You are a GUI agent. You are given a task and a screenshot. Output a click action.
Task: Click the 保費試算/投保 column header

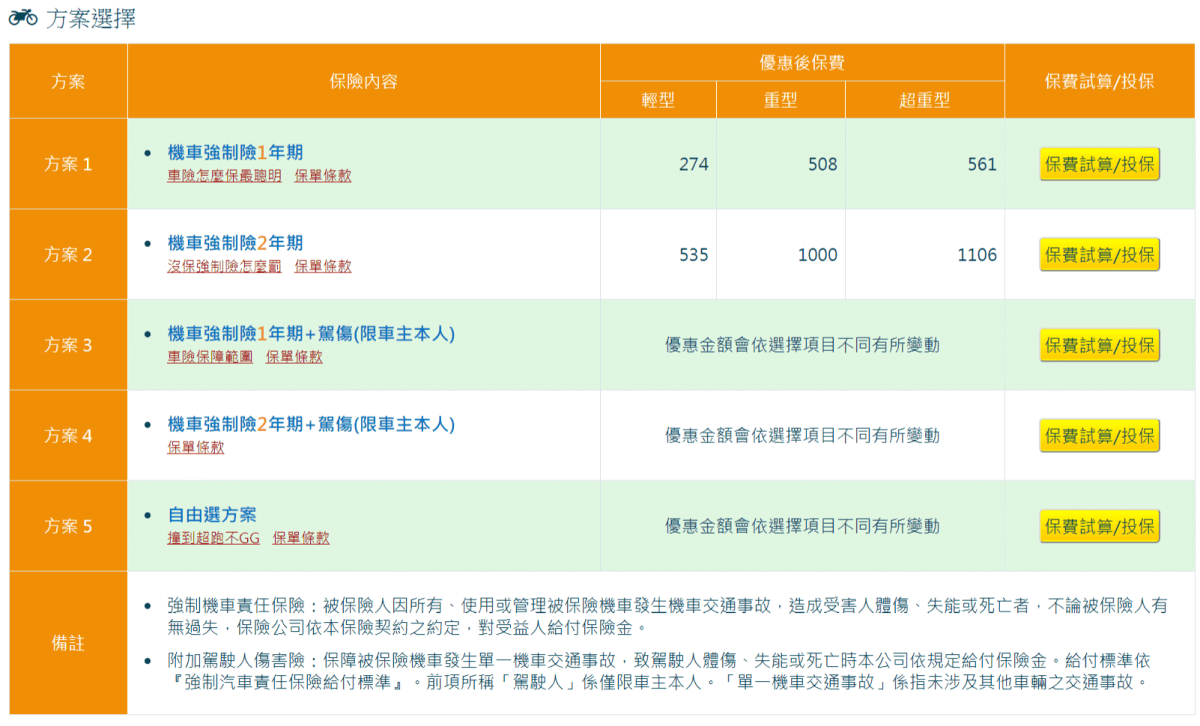[x=1099, y=81]
